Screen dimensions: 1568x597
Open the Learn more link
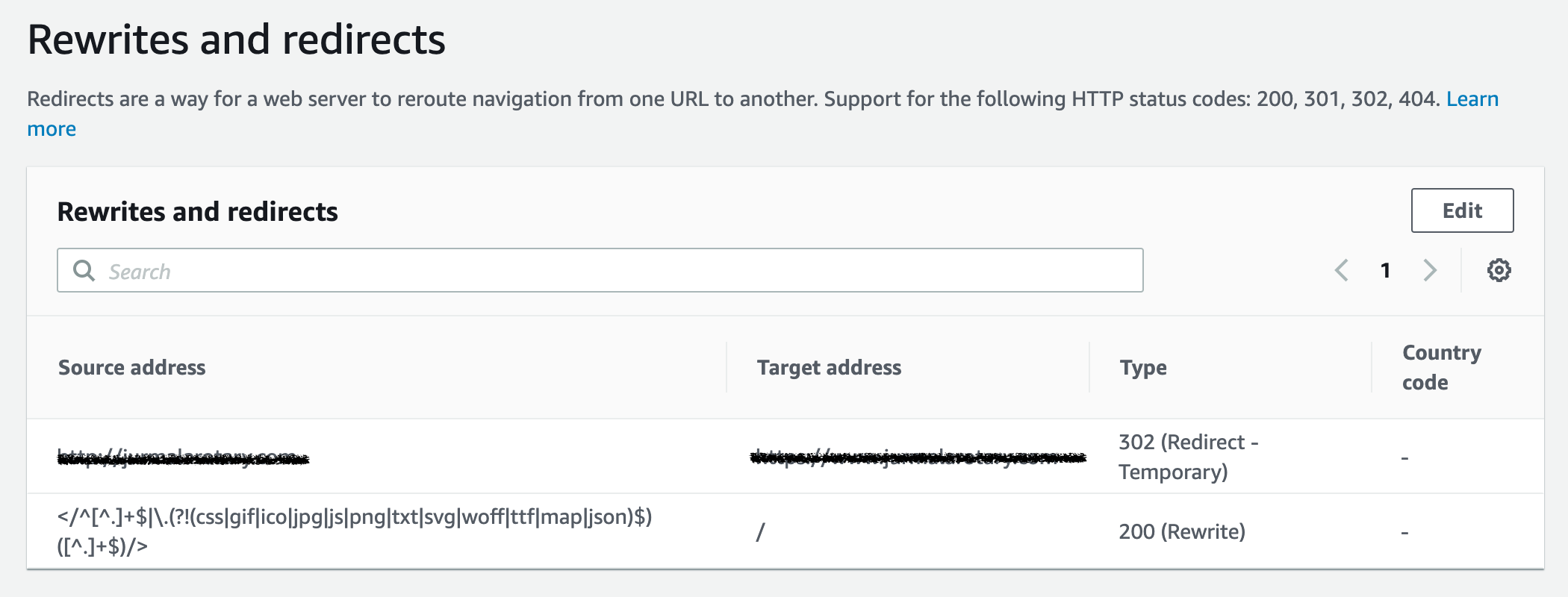tap(1472, 99)
